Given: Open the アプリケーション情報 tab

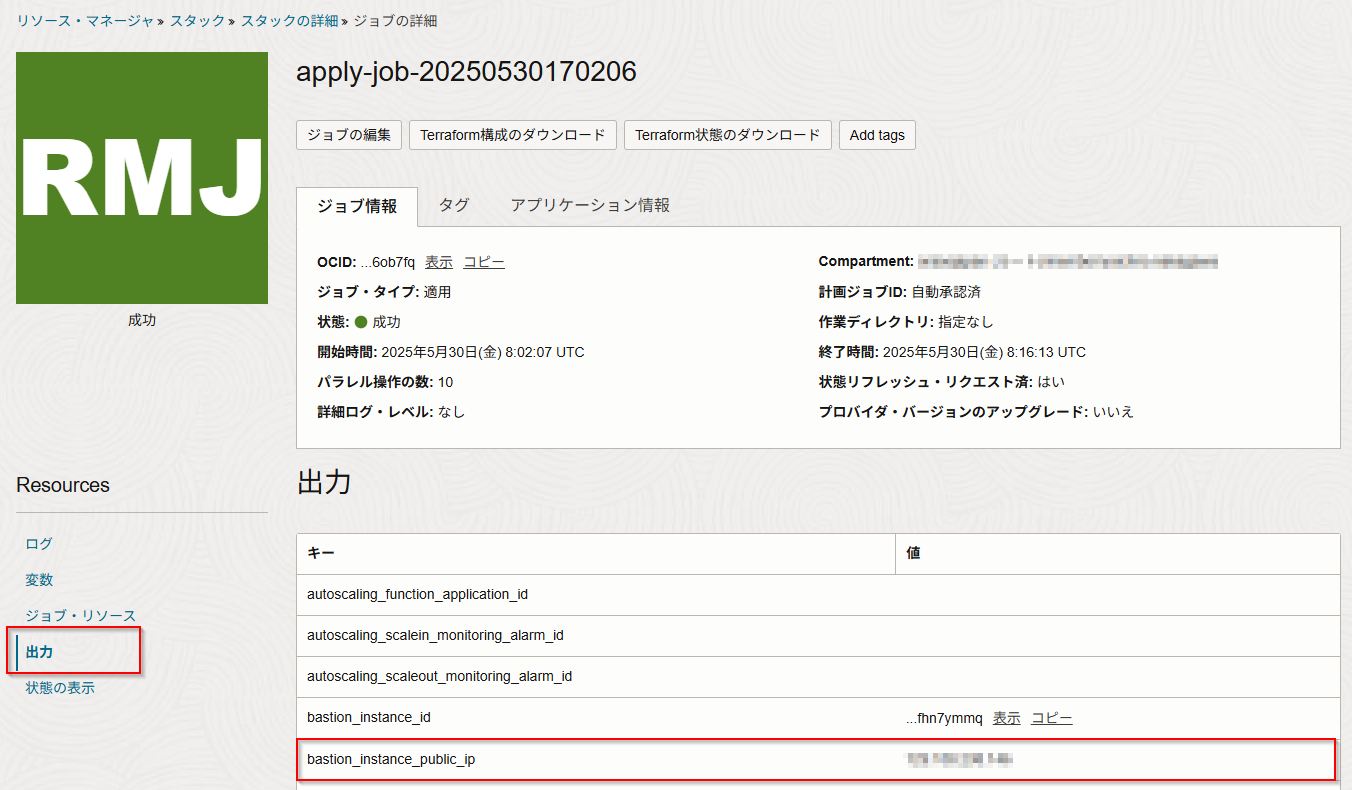Looking at the screenshot, I should [x=590, y=205].
